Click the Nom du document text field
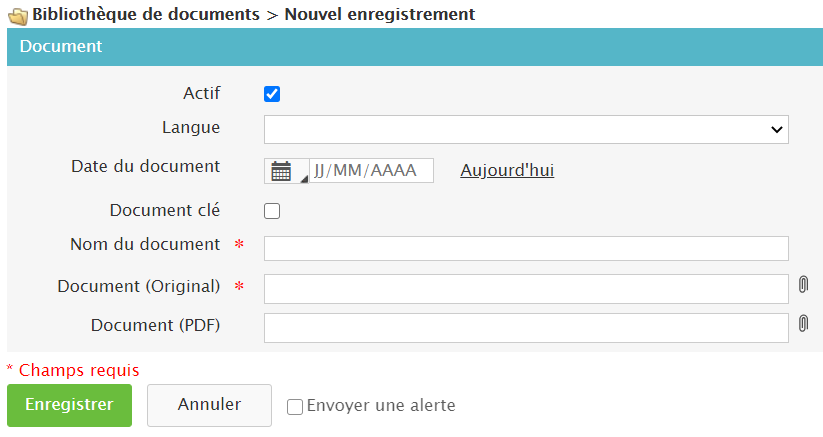Screen dimensions: 823x437 click(525, 248)
